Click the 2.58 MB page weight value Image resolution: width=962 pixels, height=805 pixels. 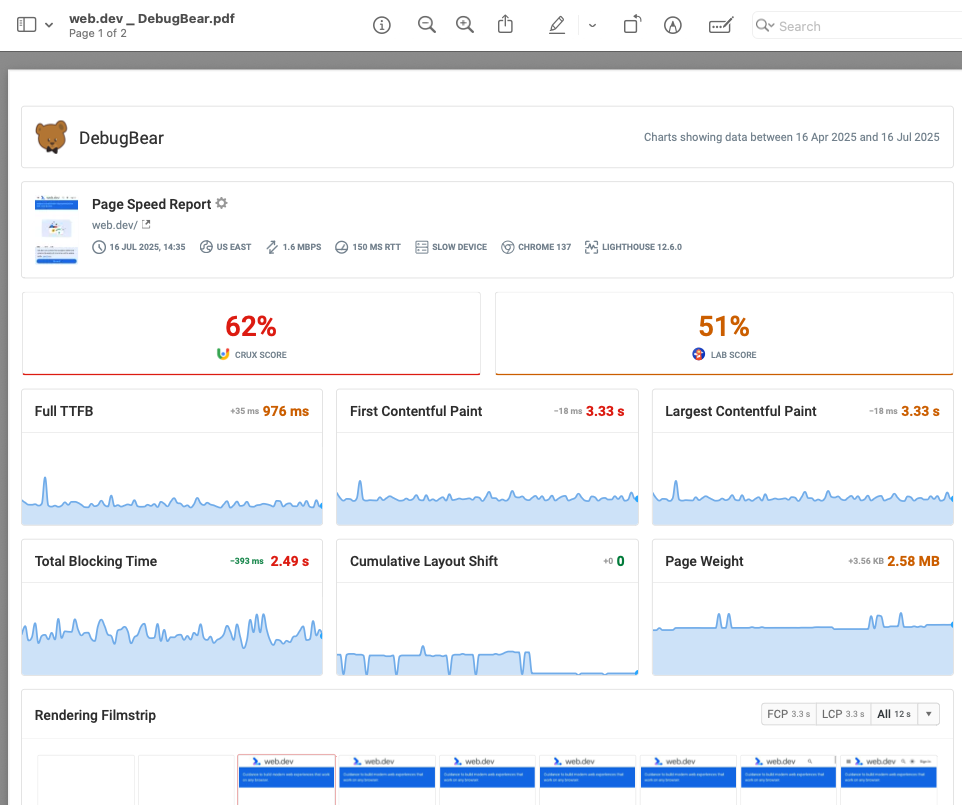pos(913,561)
